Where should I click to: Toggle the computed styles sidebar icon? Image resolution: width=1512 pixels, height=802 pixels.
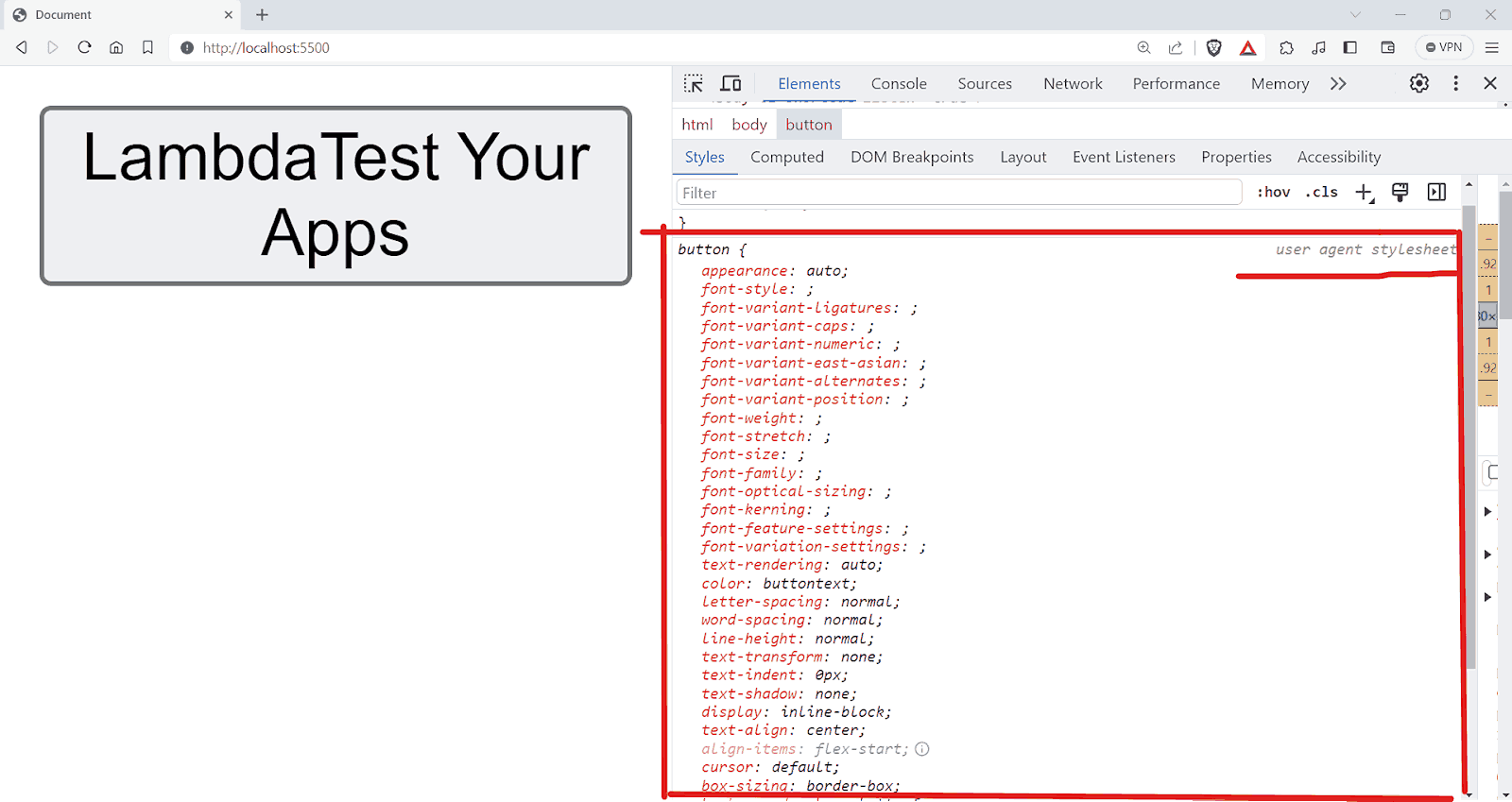click(1436, 193)
